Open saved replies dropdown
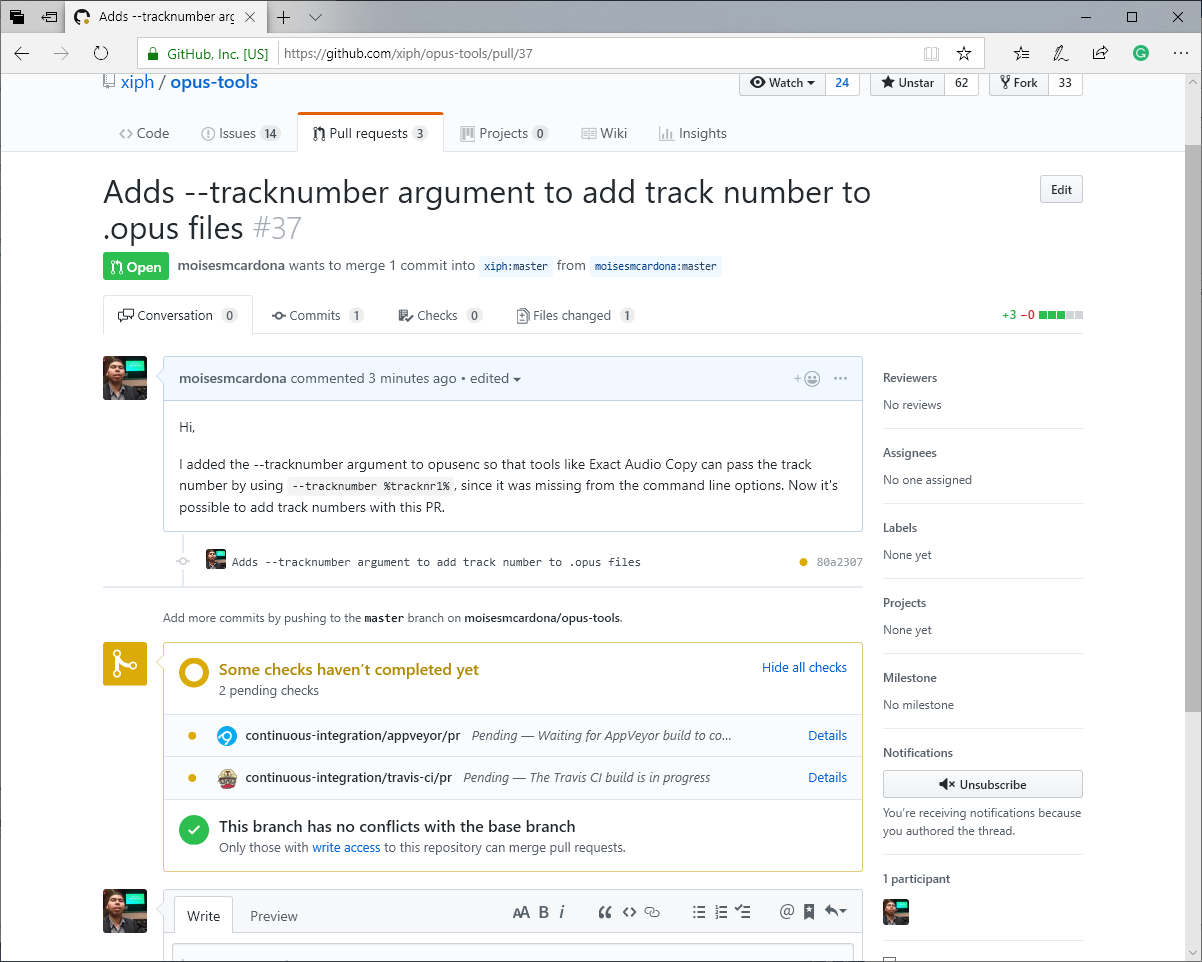The height and width of the screenshot is (962, 1202). (x=835, y=912)
